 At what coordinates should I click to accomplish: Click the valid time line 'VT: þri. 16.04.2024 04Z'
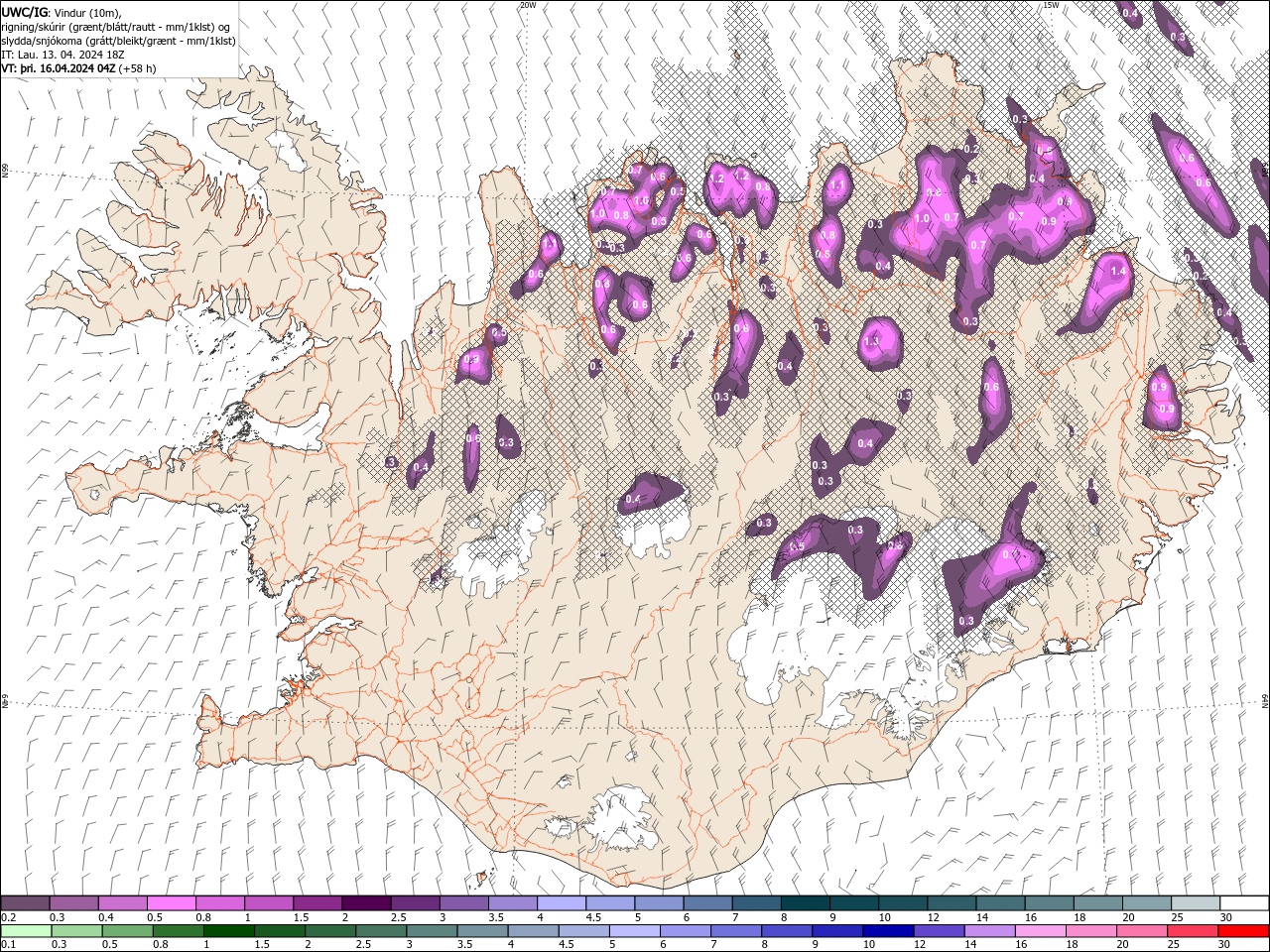pyautogui.click(x=58, y=68)
